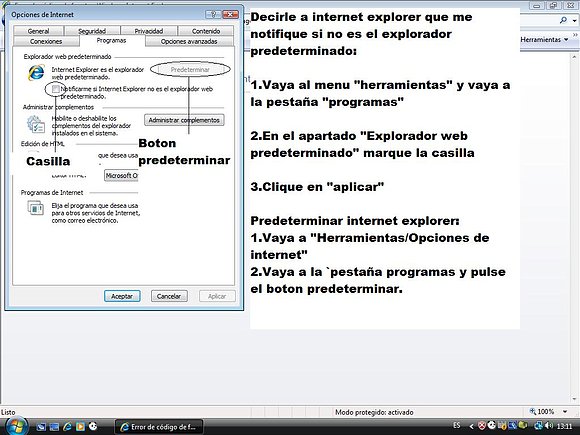Click Show Desktop icon in Quick Launch

41,426
